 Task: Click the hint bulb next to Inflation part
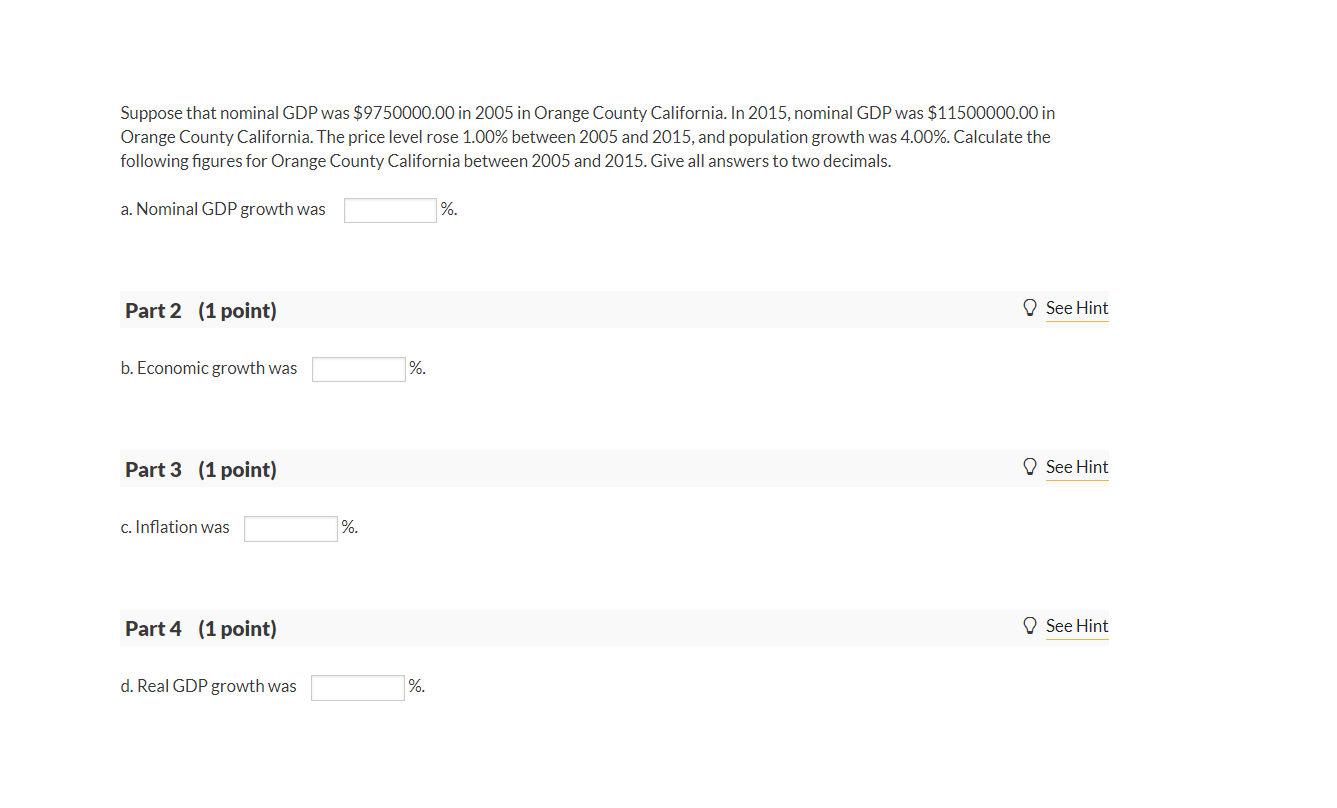[1030, 466]
